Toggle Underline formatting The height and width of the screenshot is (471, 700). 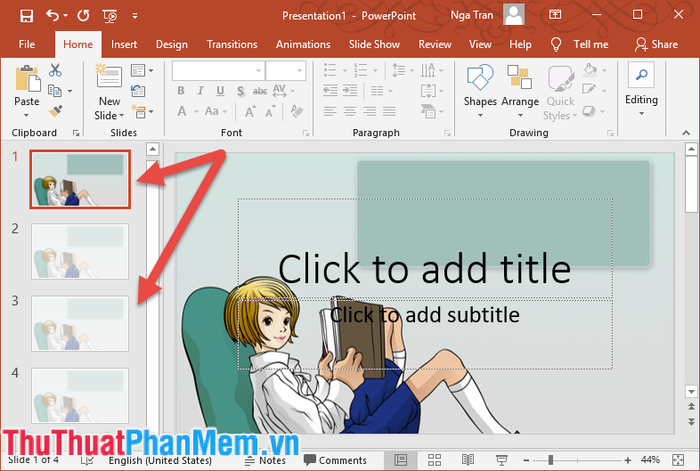220,91
